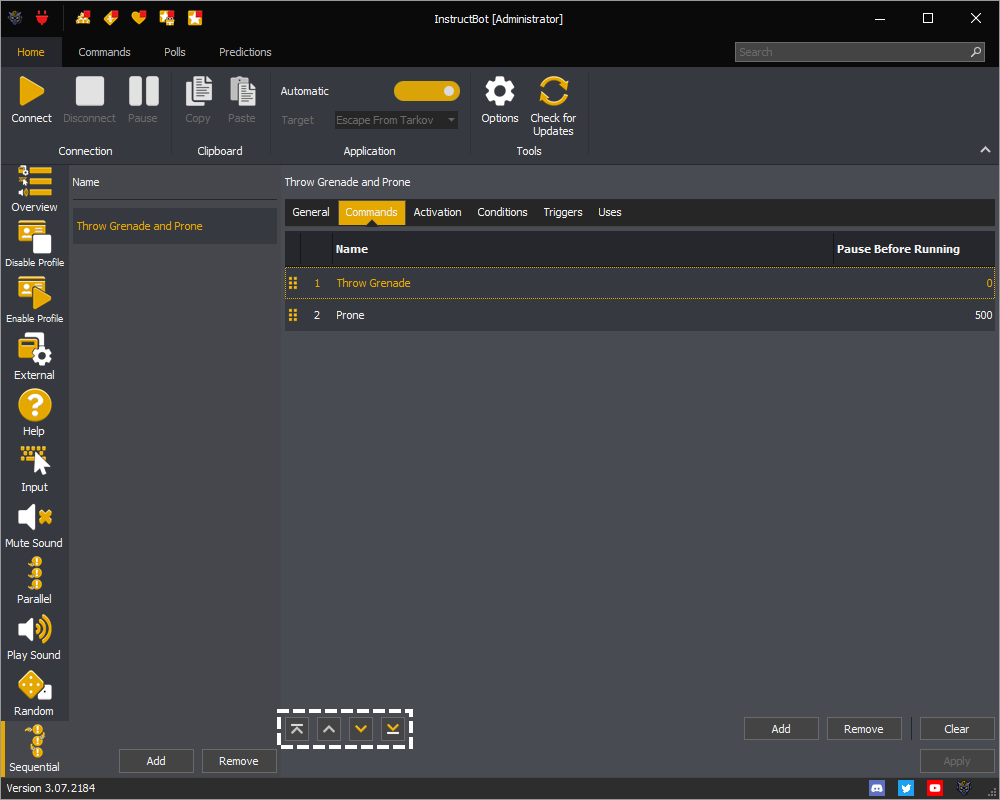
Task: Move command up one position
Action: [329, 729]
